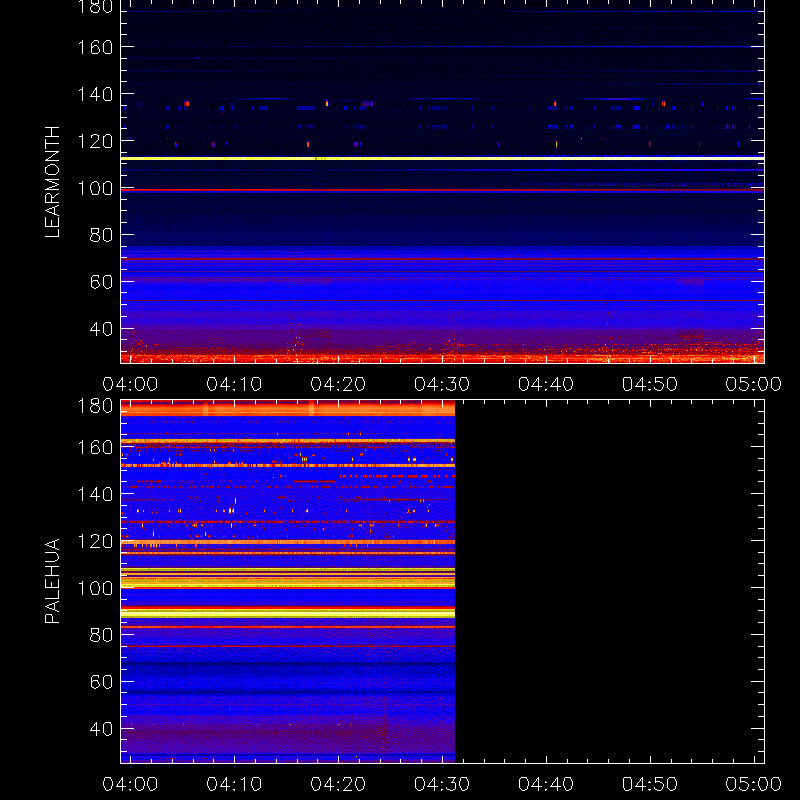Image resolution: width=800 pixels, height=800 pixels.
Task: Click the 04:50 time label under Learmonth plot
Action: pyautogui.click(x=650, y=384)
